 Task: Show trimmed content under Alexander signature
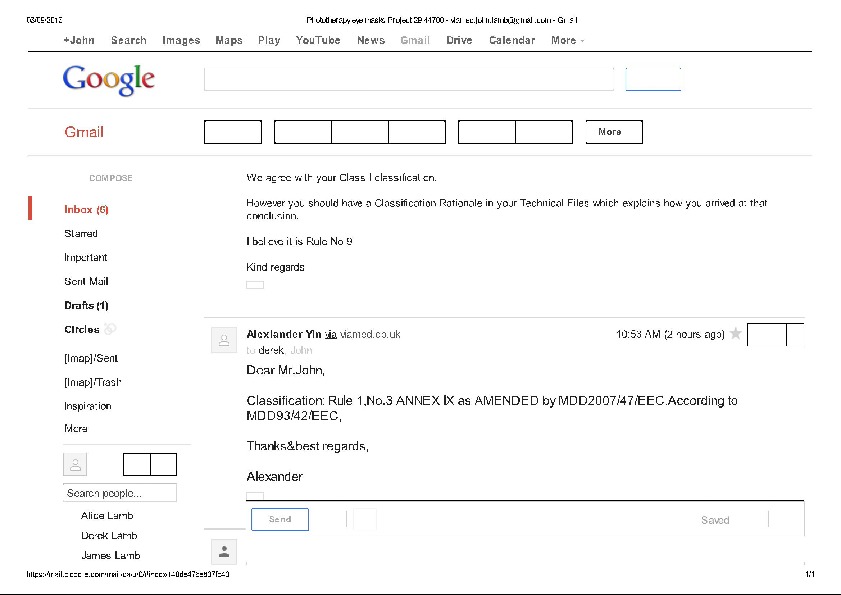point(255,495)
